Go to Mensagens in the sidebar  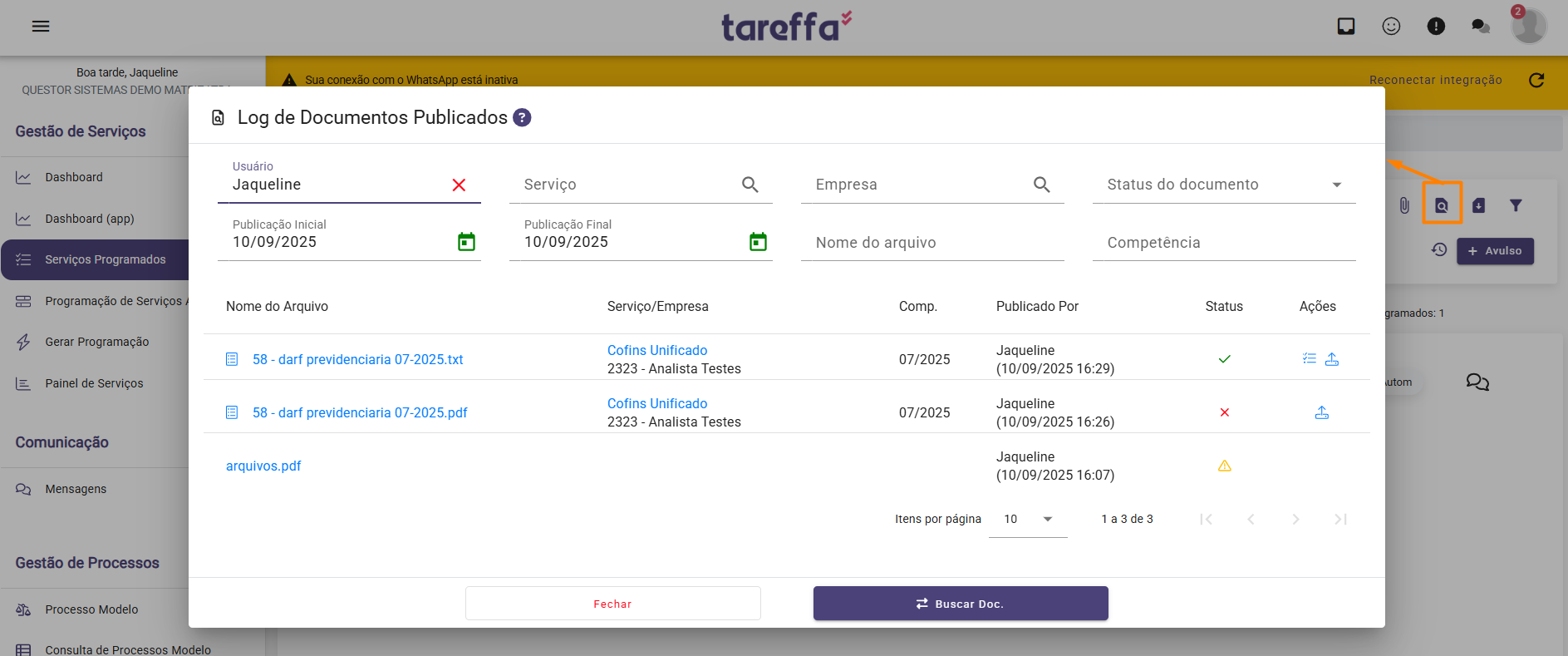click(x=76, y=489)
